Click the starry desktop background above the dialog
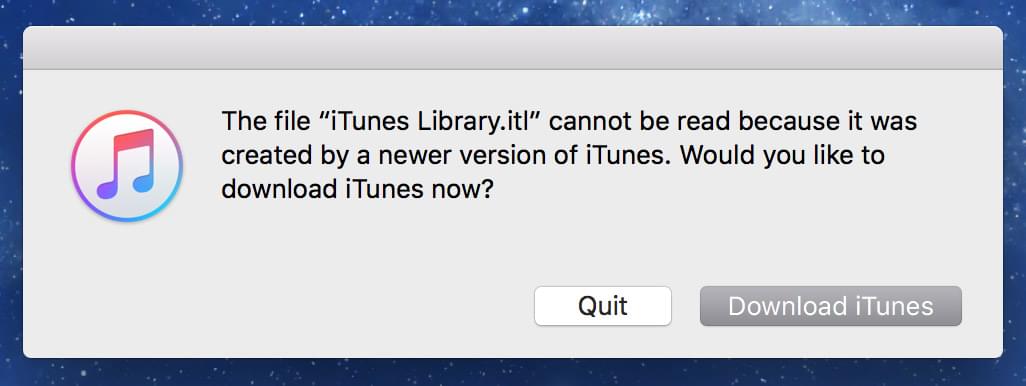Screen dimensions: 1026x386 pyautogui.click(x=512, y=12)
